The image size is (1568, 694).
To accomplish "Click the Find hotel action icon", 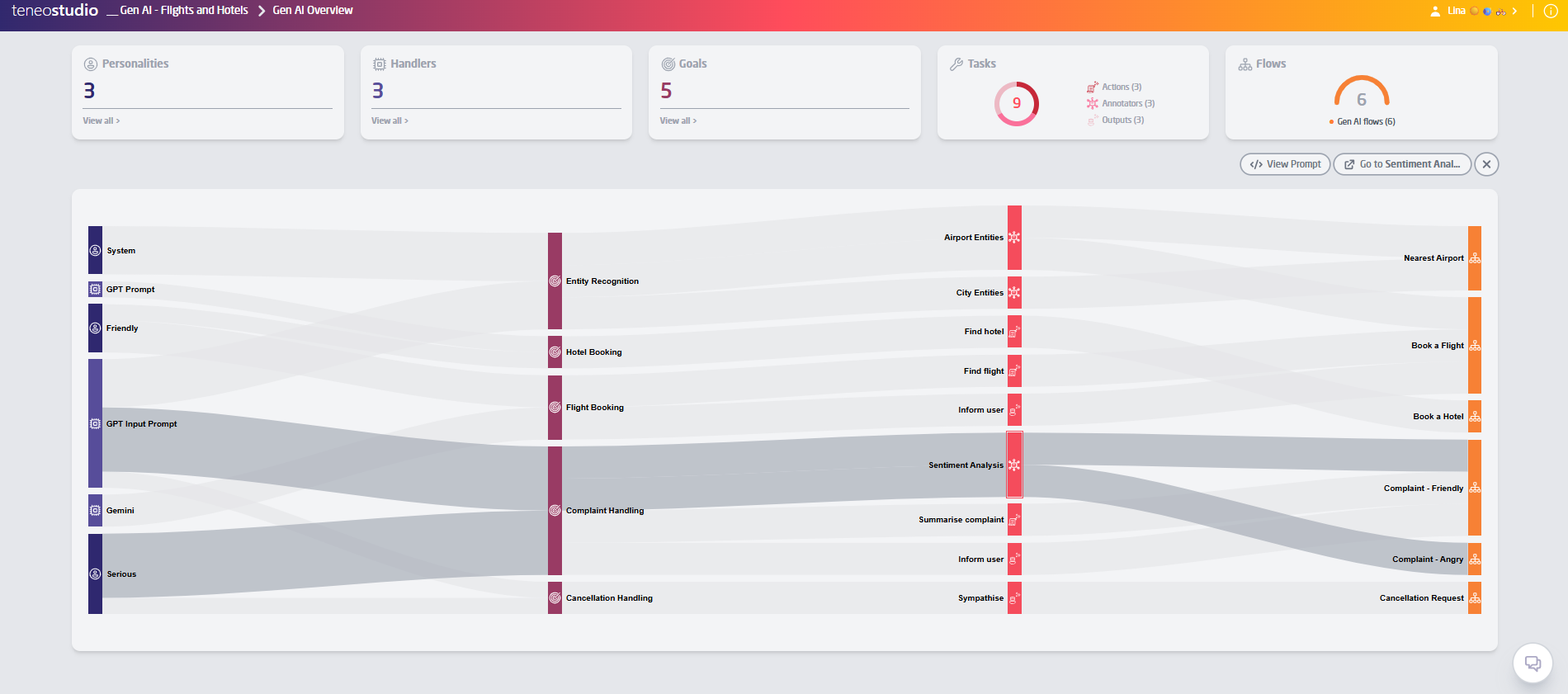I will pyautogui.click(x=1014, y=332).
